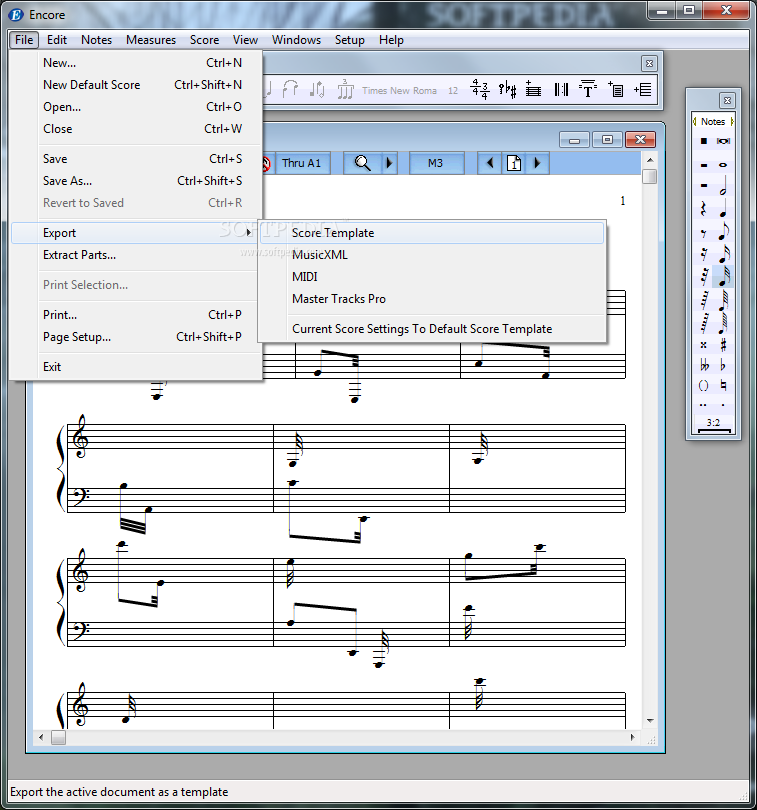Click the page 1 indicator icon
The image size is (757, 810).
click(514, 163)
